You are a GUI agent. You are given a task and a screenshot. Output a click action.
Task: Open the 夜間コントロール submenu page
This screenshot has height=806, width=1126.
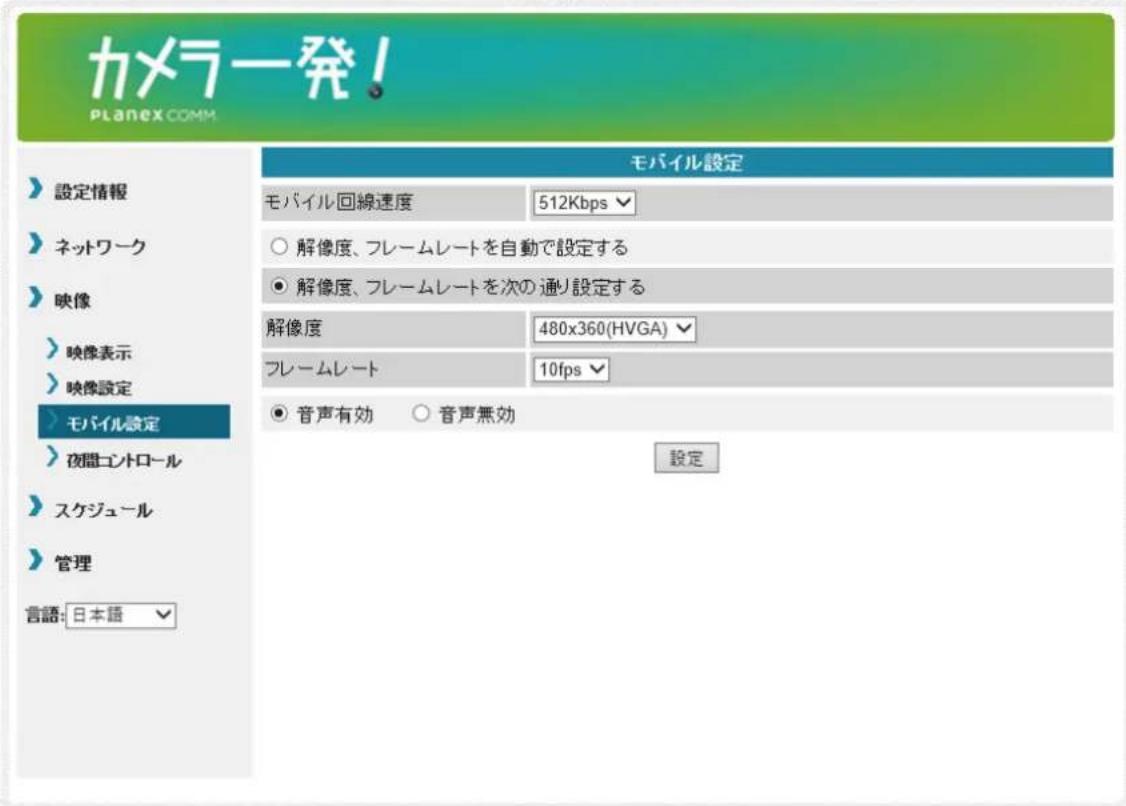click(124, 460)
